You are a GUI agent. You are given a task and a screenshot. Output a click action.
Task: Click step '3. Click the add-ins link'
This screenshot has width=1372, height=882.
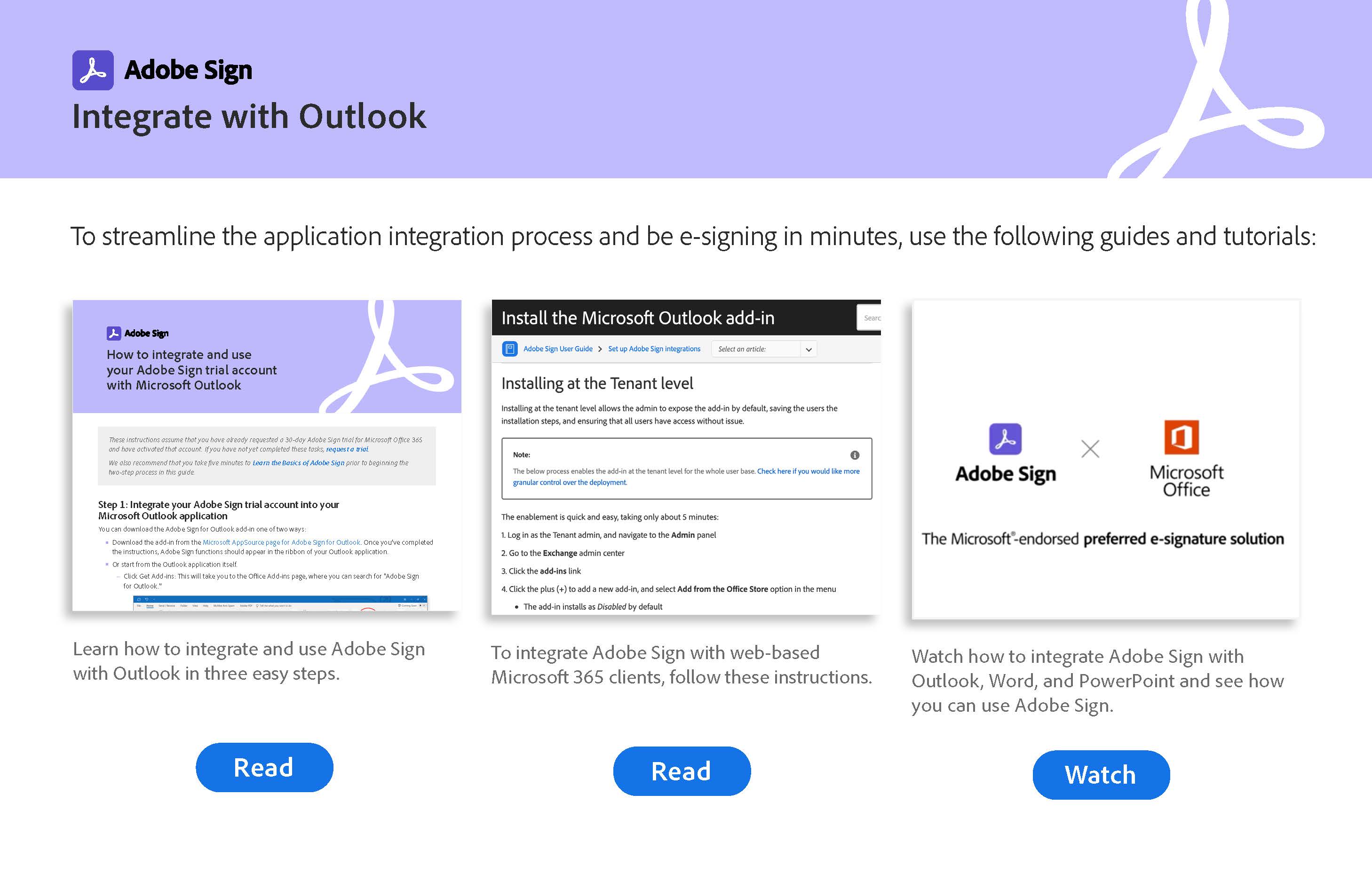(x=541, y=571)
